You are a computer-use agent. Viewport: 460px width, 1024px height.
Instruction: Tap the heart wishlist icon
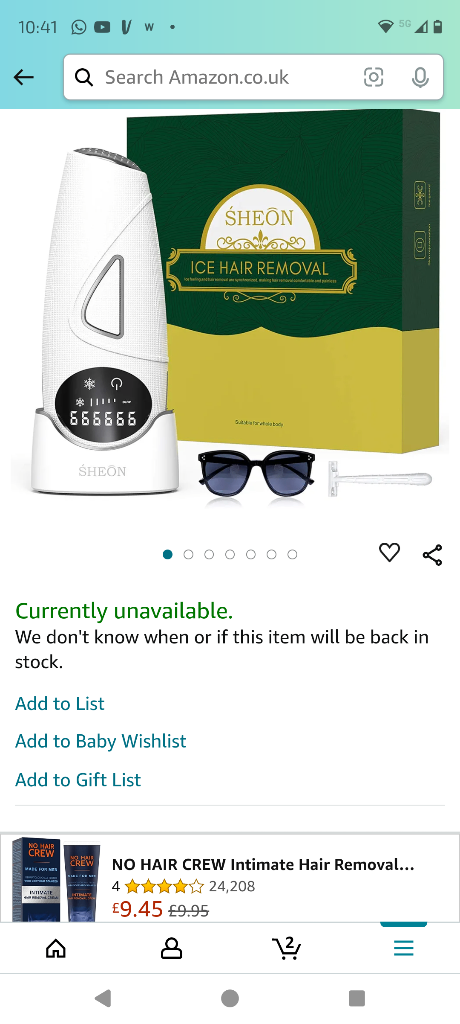click(389, 553)
